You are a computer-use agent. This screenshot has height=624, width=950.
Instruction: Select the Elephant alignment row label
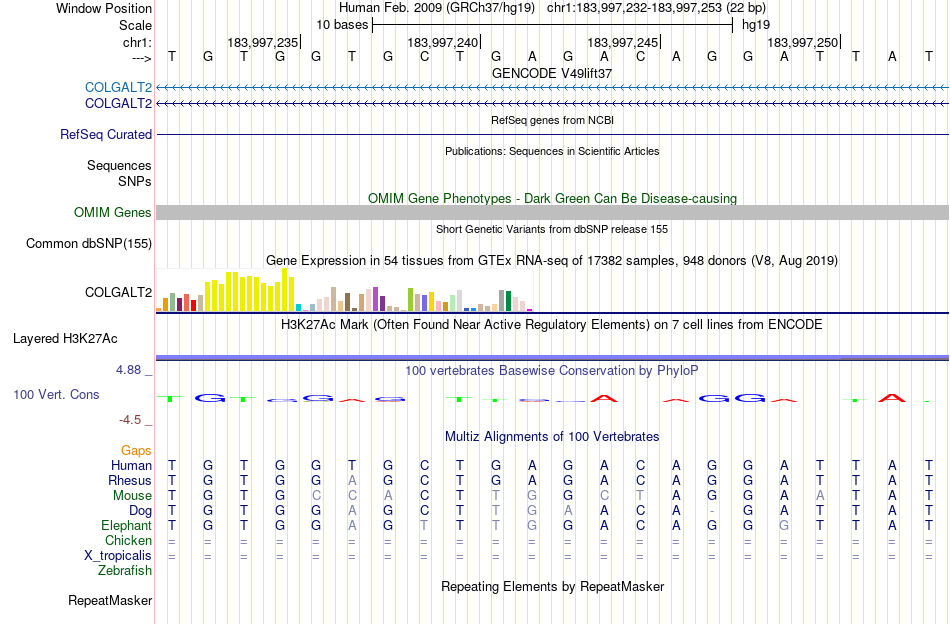(x=127, y=526)
